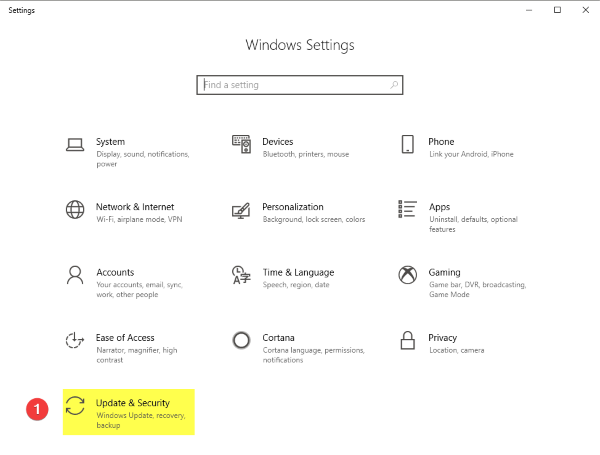Click the Gaming Xbox icon
600x455 pixels.
408,275
